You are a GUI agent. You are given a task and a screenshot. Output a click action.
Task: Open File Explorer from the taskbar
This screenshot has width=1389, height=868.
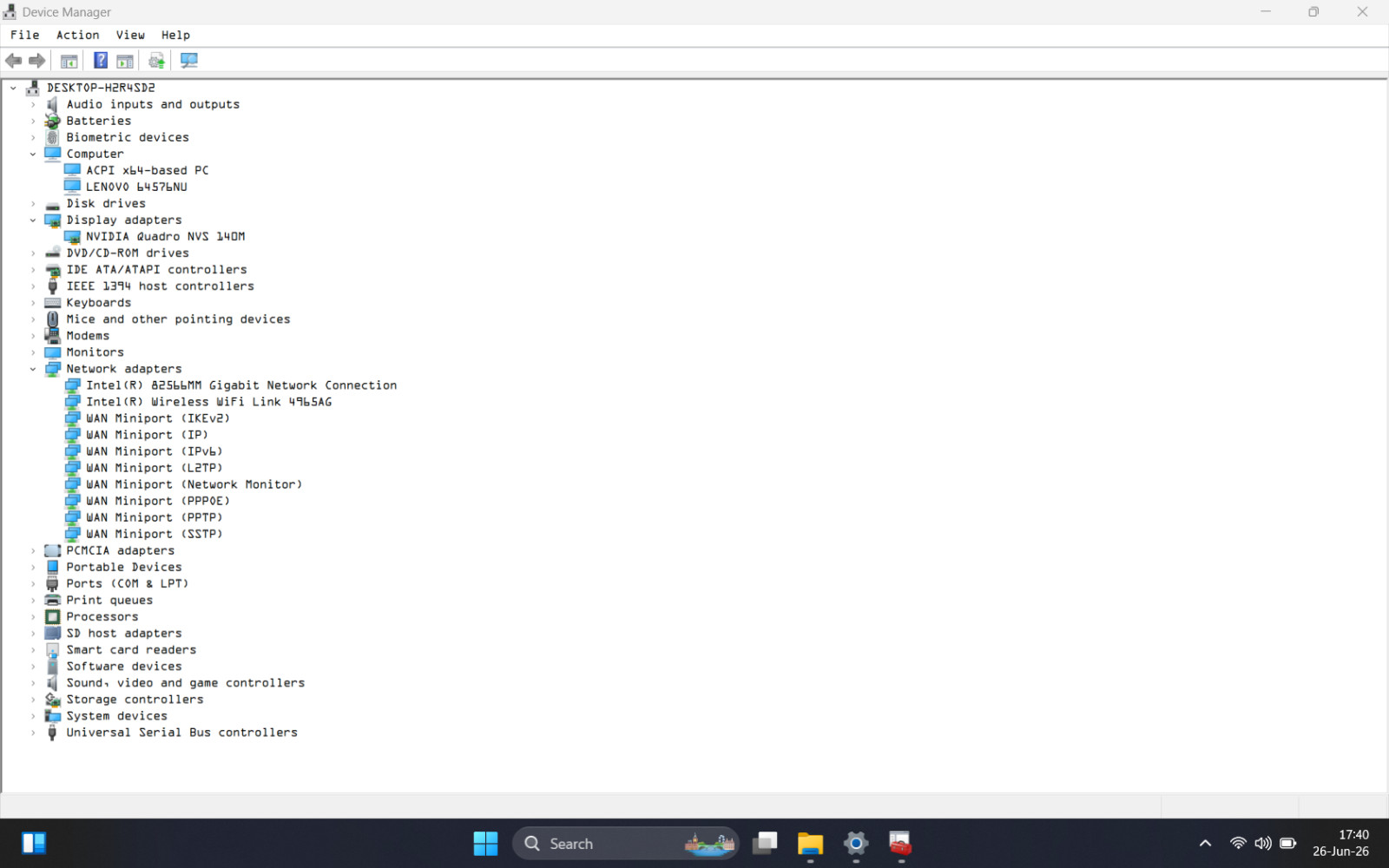(x=810, y=844)
